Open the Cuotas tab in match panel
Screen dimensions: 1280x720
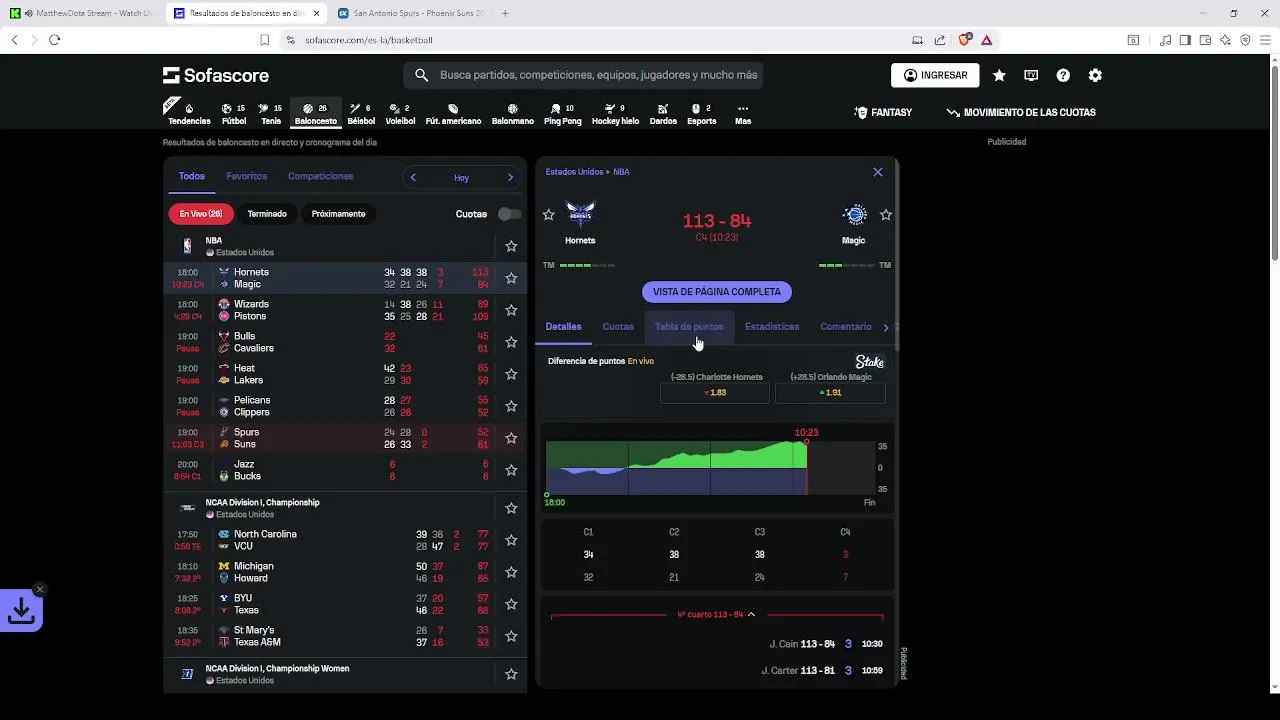click(618, 327)
